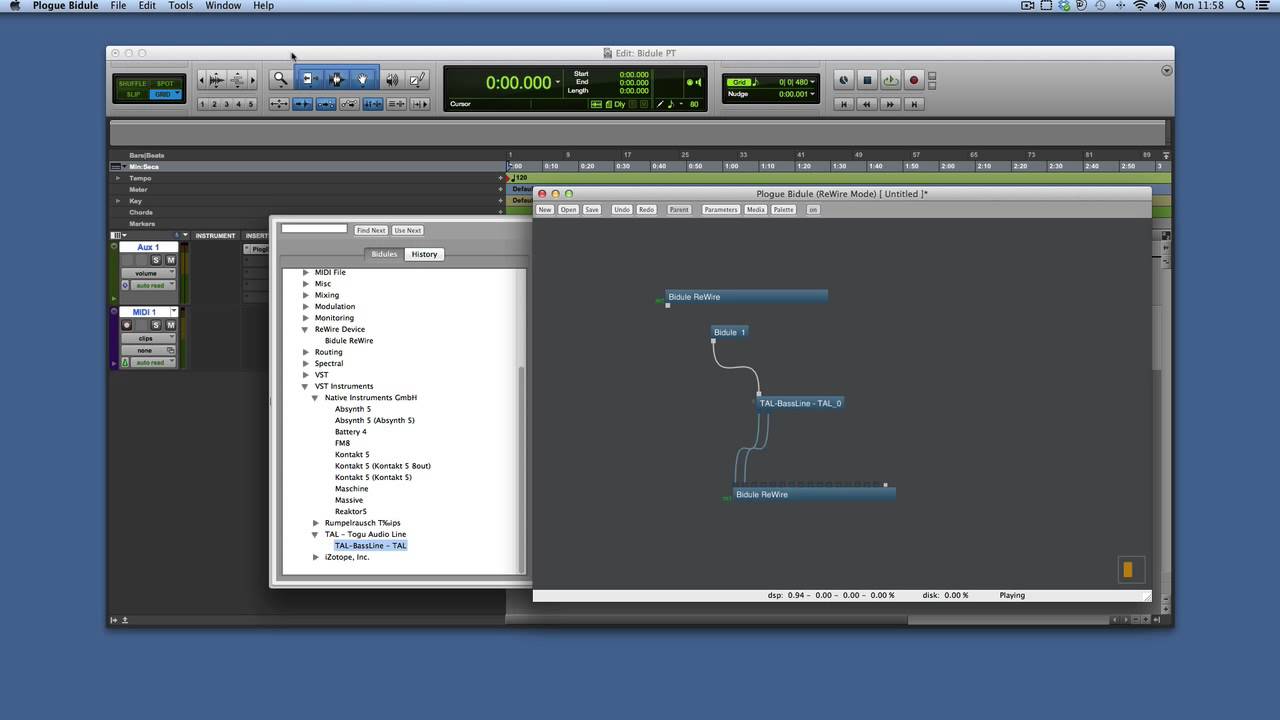Select the Scrubber speaker tool
The image size is (1280, 720).
tap(392, 79)
